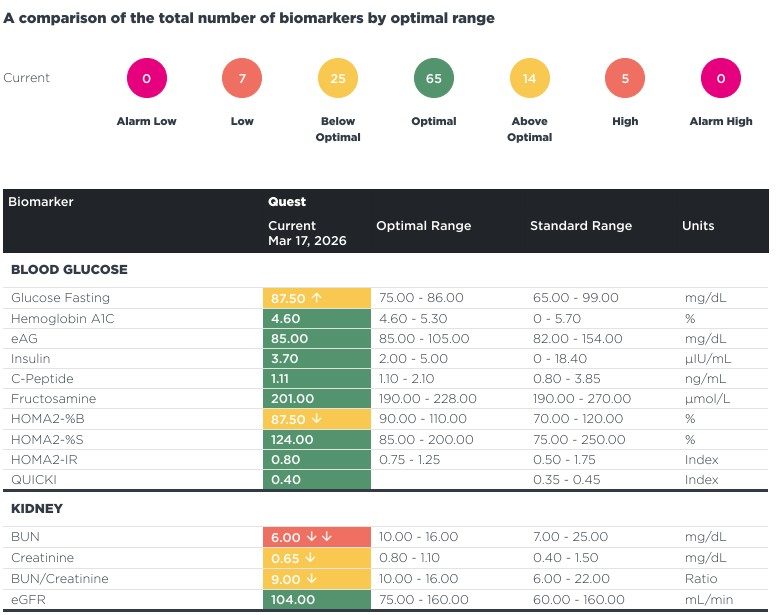Viewport: 781px width, 615px height.
Task: Click the QUICKI standard range 0.35 - 0.45
Action: coord(567,480)
